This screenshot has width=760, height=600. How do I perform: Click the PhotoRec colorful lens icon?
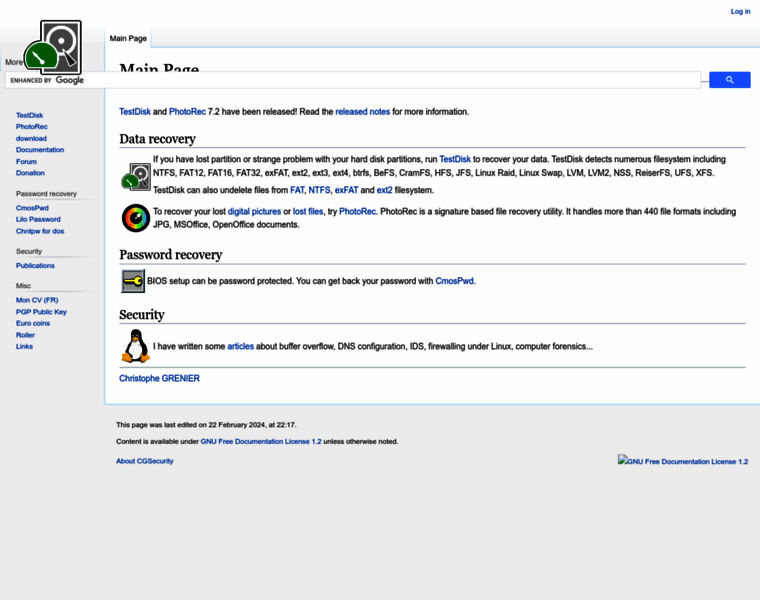pos(136,218)
